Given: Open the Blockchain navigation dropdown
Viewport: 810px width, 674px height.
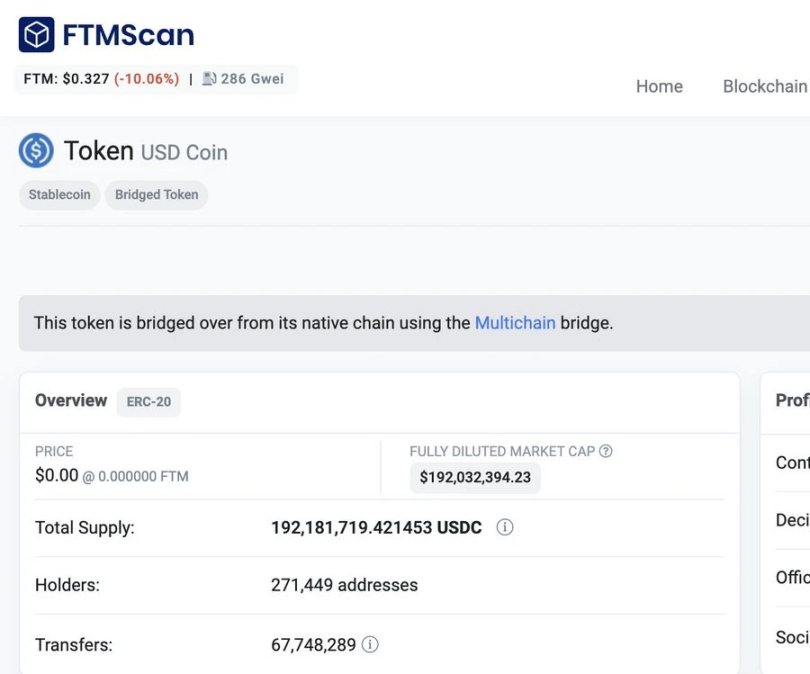Looking at the screenshot, I should 764,87.
